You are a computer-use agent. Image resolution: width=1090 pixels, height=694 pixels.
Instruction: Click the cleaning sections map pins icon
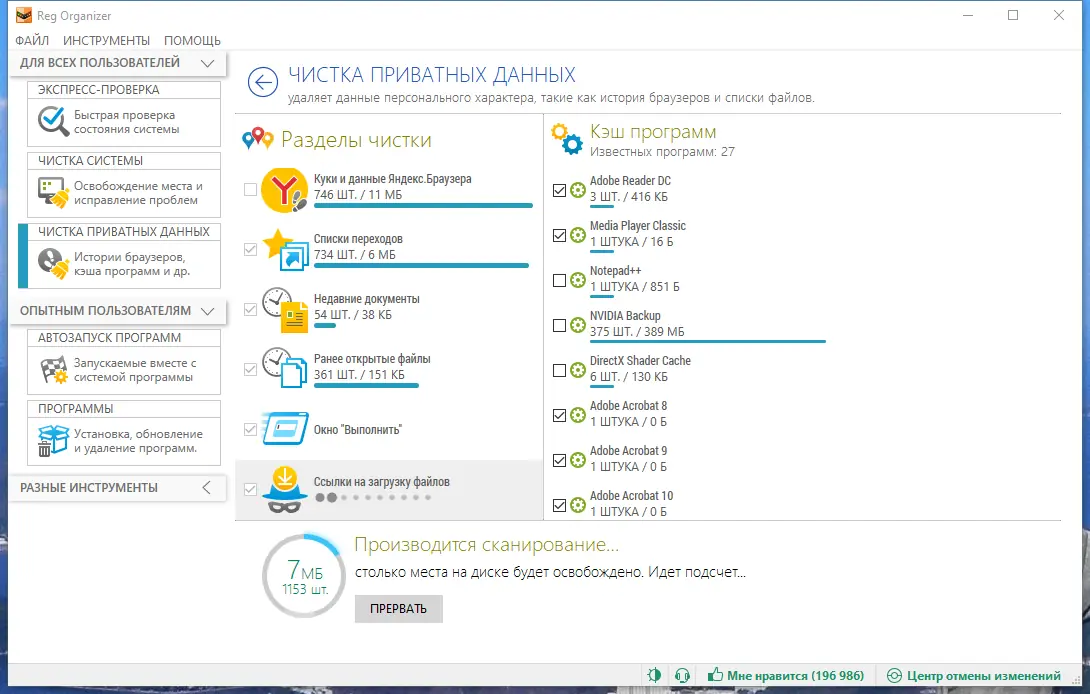click(258, 138)
